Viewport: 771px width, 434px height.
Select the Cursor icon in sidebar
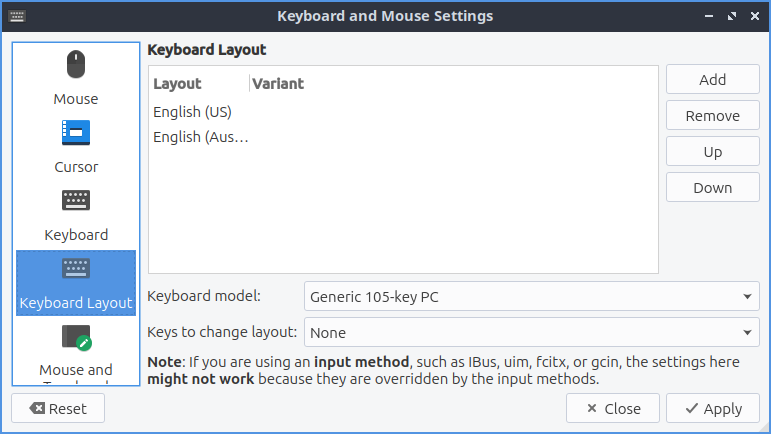[76, 133]
